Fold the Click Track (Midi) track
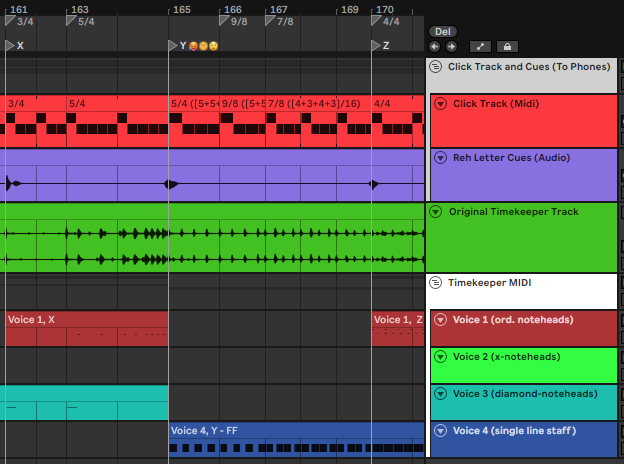 [x=441, y=103]
